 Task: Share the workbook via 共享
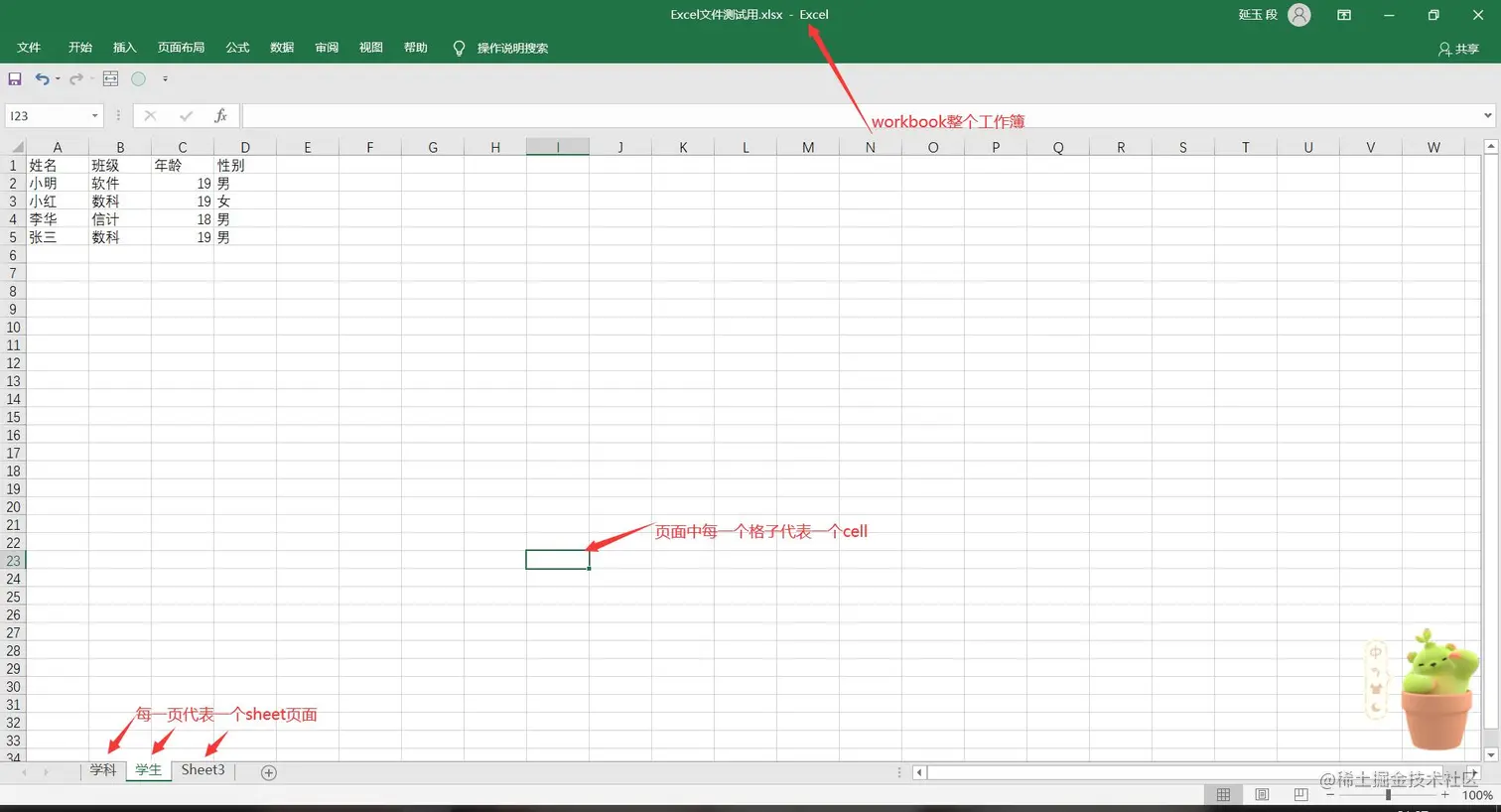[1458, 49]
